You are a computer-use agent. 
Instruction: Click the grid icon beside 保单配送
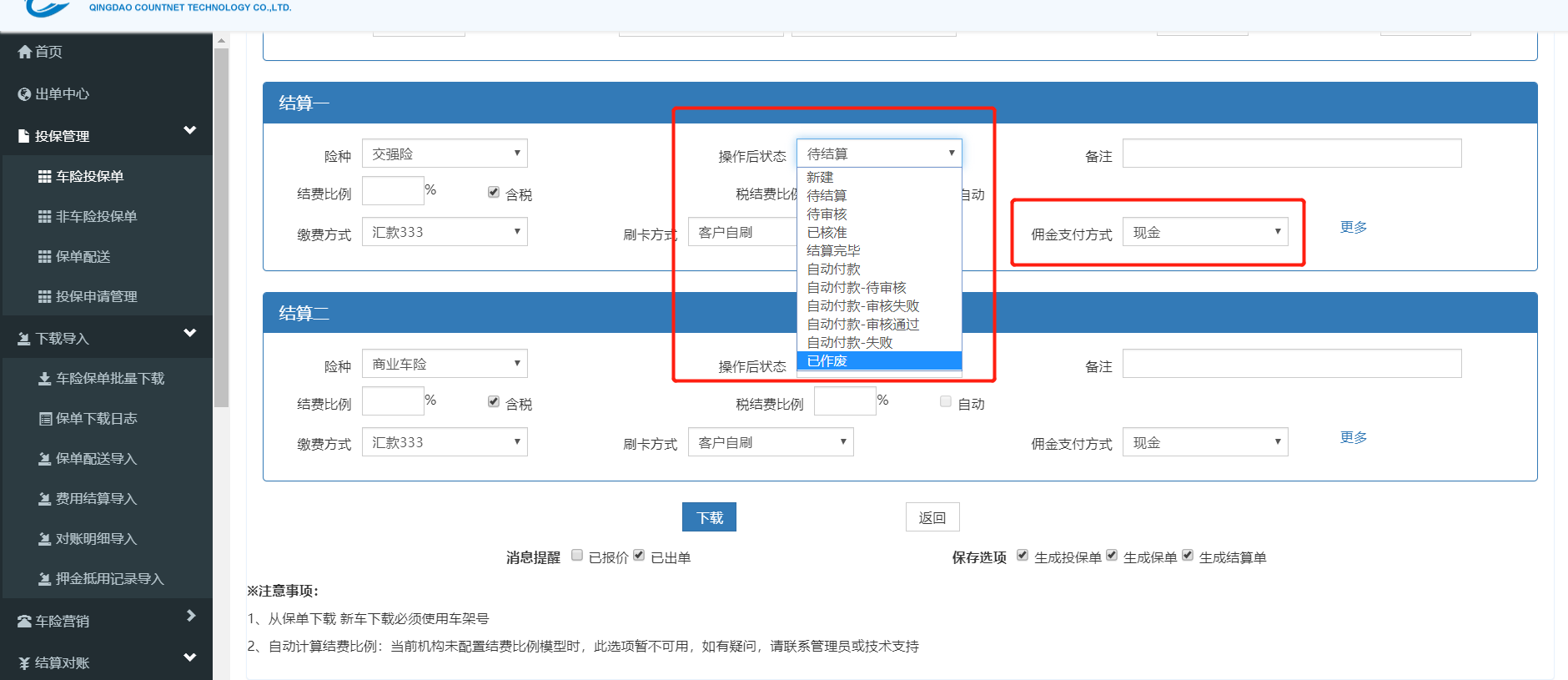point(45,256)
